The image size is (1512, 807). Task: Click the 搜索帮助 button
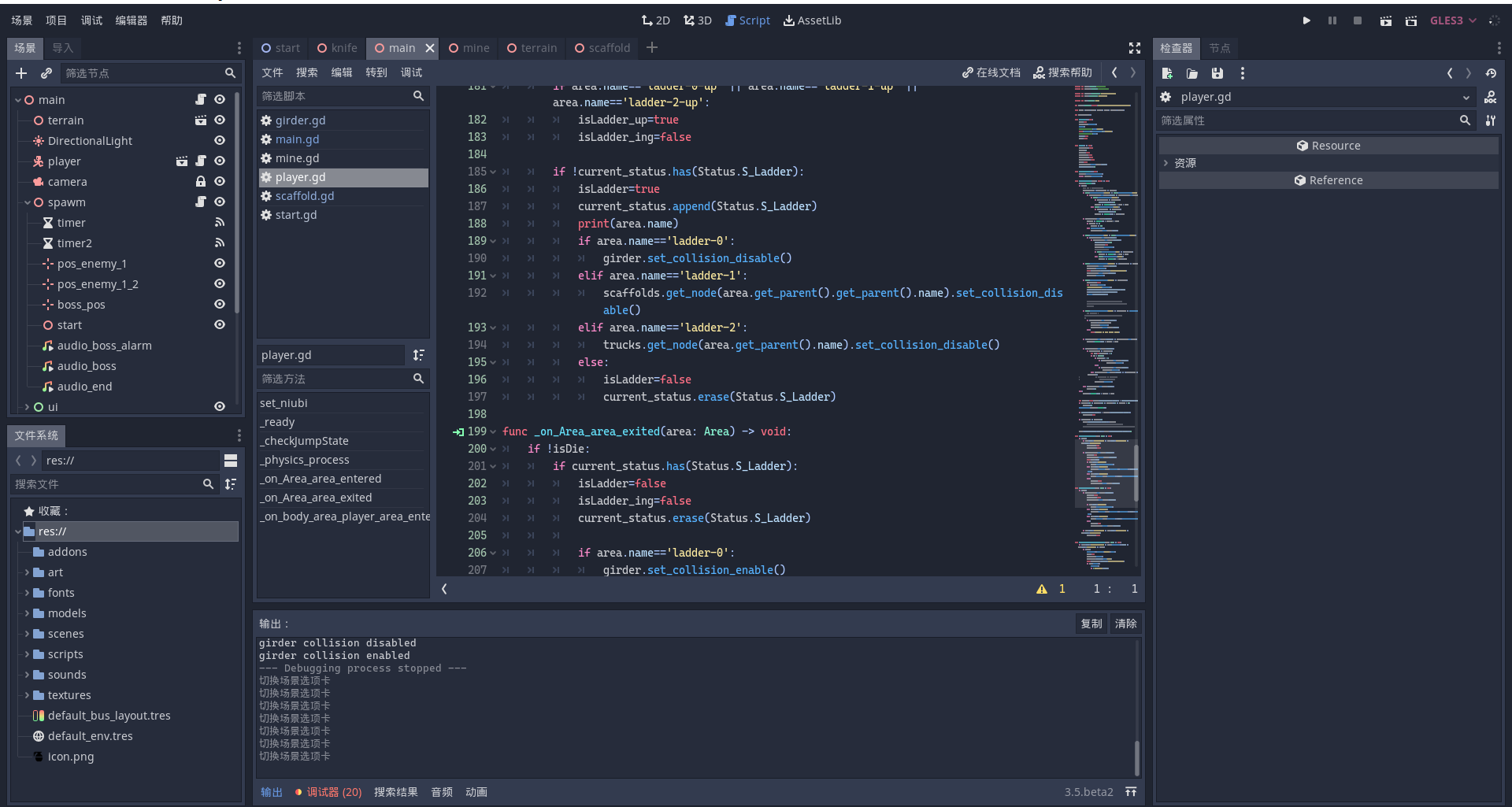[1063, 72]
